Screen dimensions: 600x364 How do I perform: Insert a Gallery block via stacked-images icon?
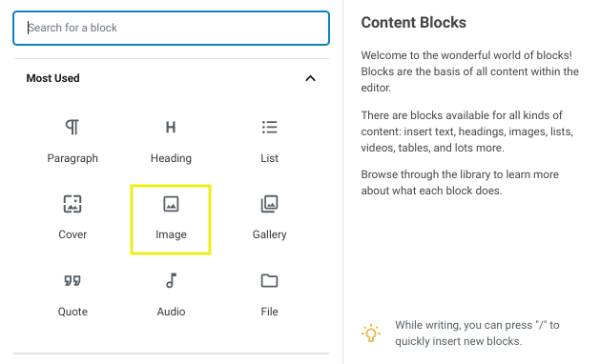coord(269,204)
